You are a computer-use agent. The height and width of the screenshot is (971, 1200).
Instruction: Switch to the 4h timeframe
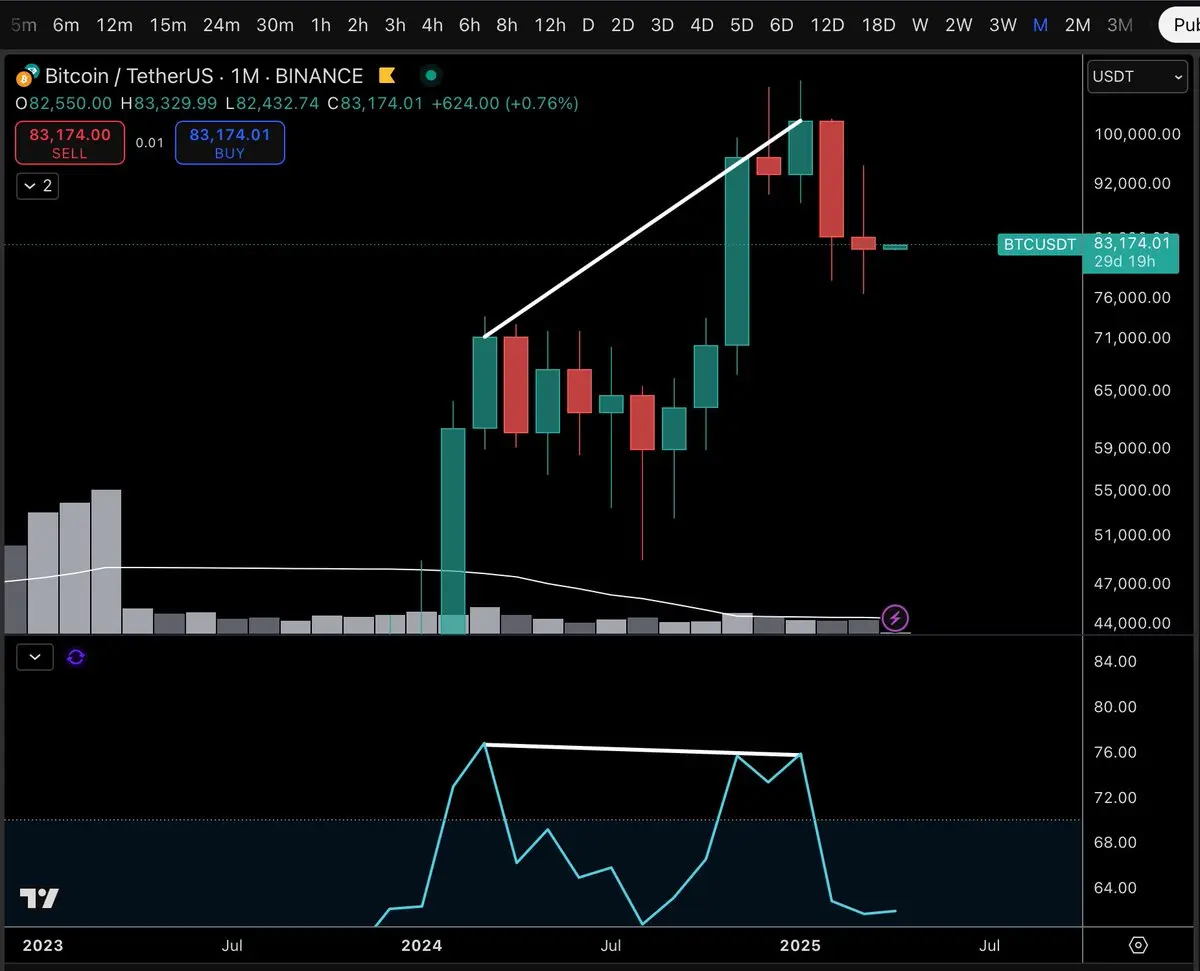(x=432, y=25)
